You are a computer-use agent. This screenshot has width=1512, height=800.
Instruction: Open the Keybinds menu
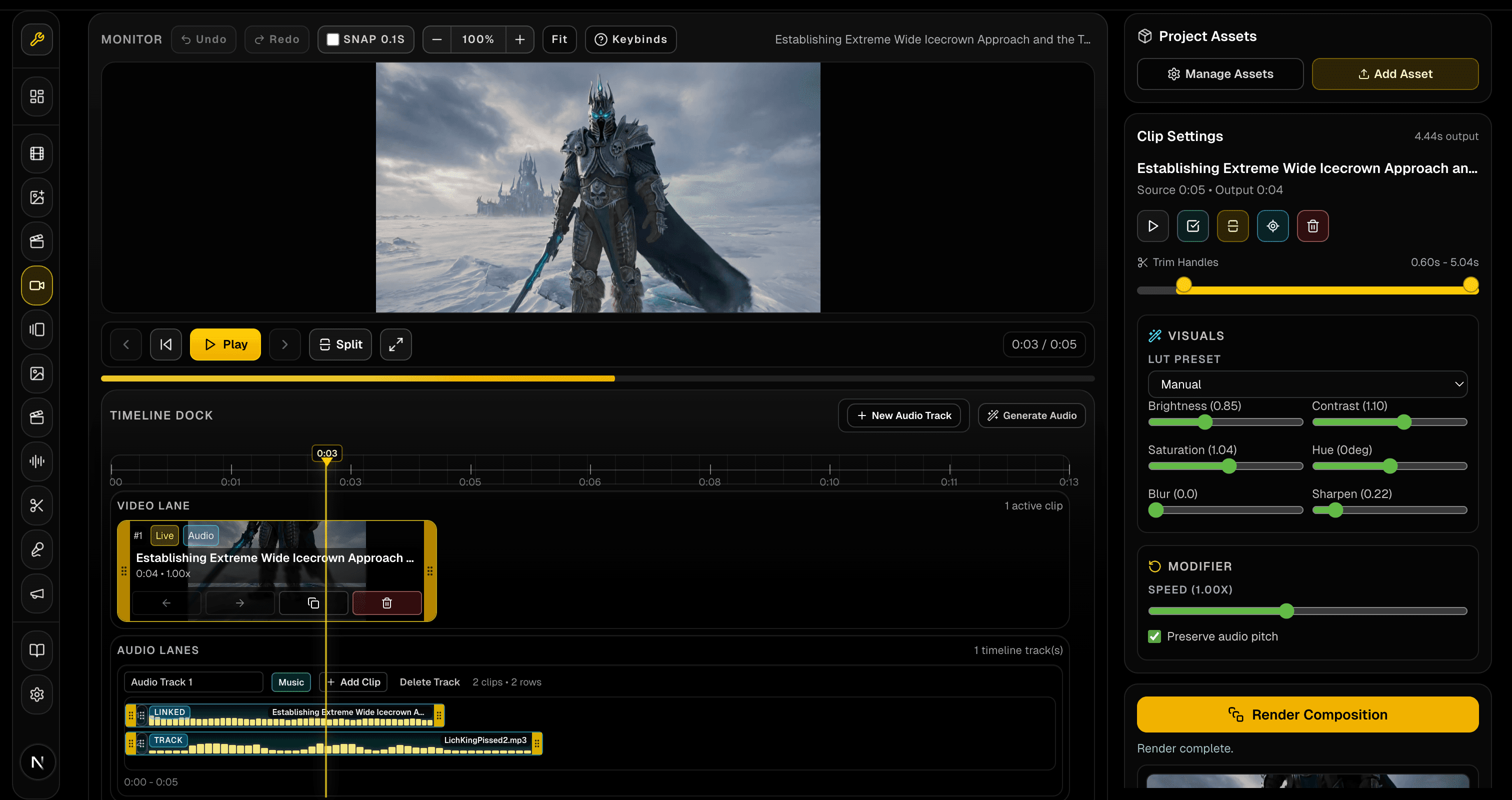click(630, 38)
